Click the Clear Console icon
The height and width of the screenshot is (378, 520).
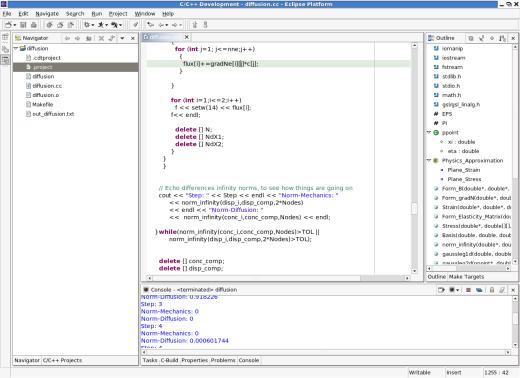tap(502, 290)
